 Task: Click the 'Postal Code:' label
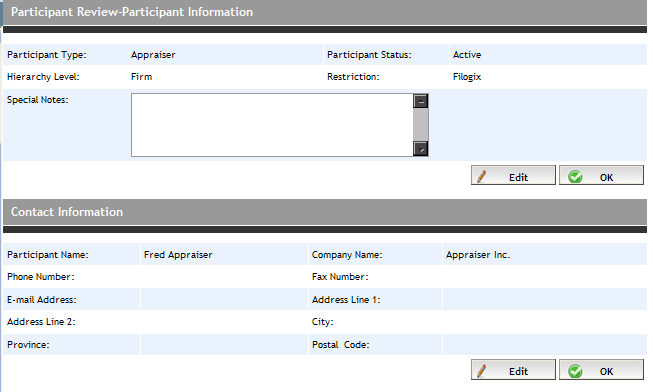pos(341,345)
